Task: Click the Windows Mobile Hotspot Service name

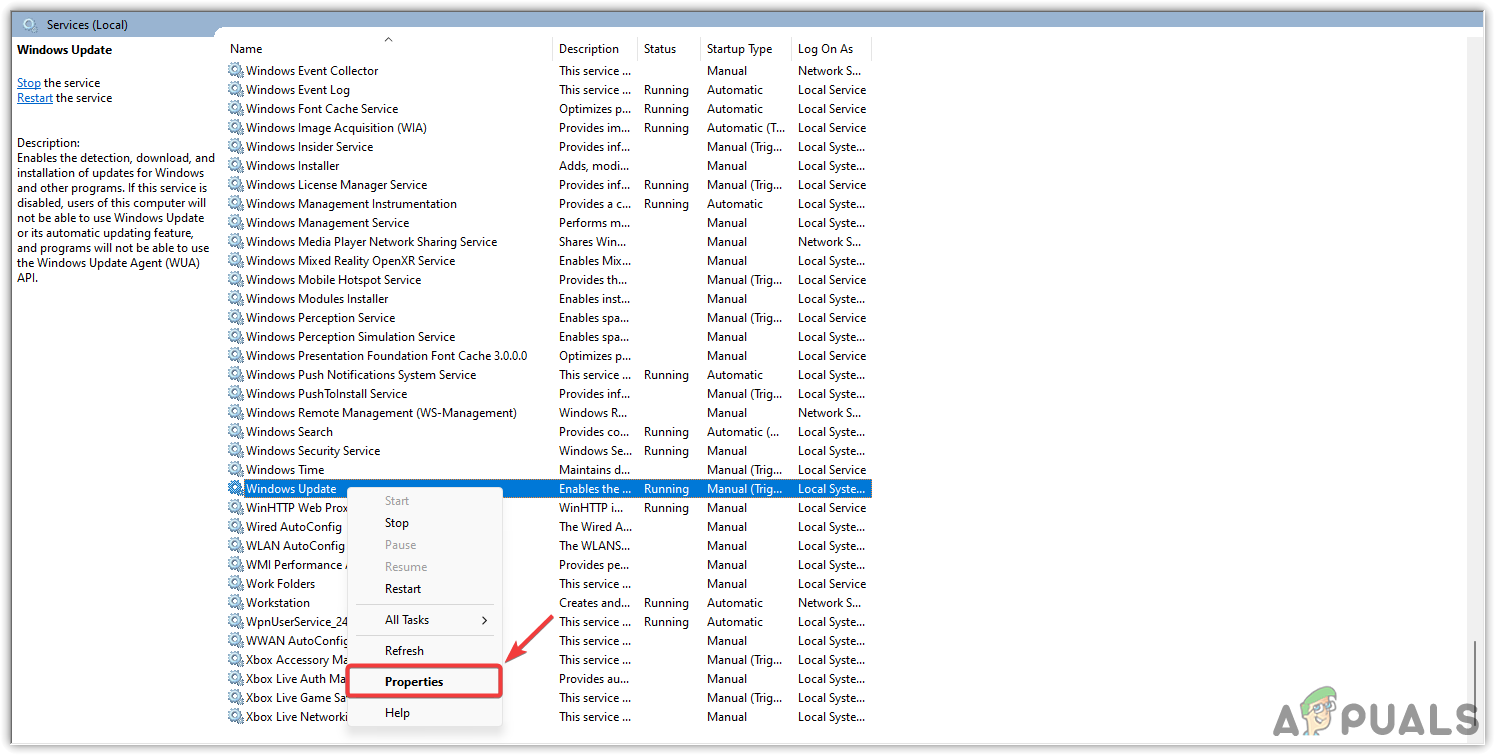Action: [x=334, y=280]
